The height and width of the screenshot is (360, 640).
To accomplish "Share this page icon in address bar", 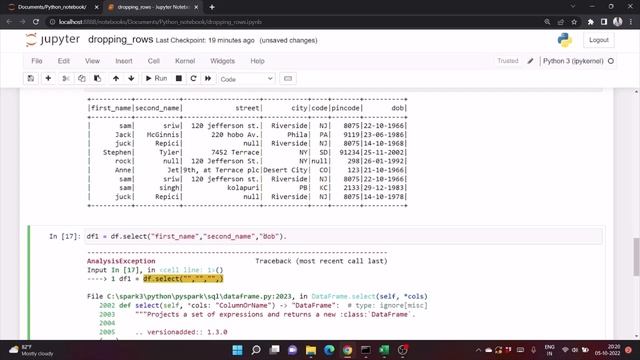I will click(561, 22).
